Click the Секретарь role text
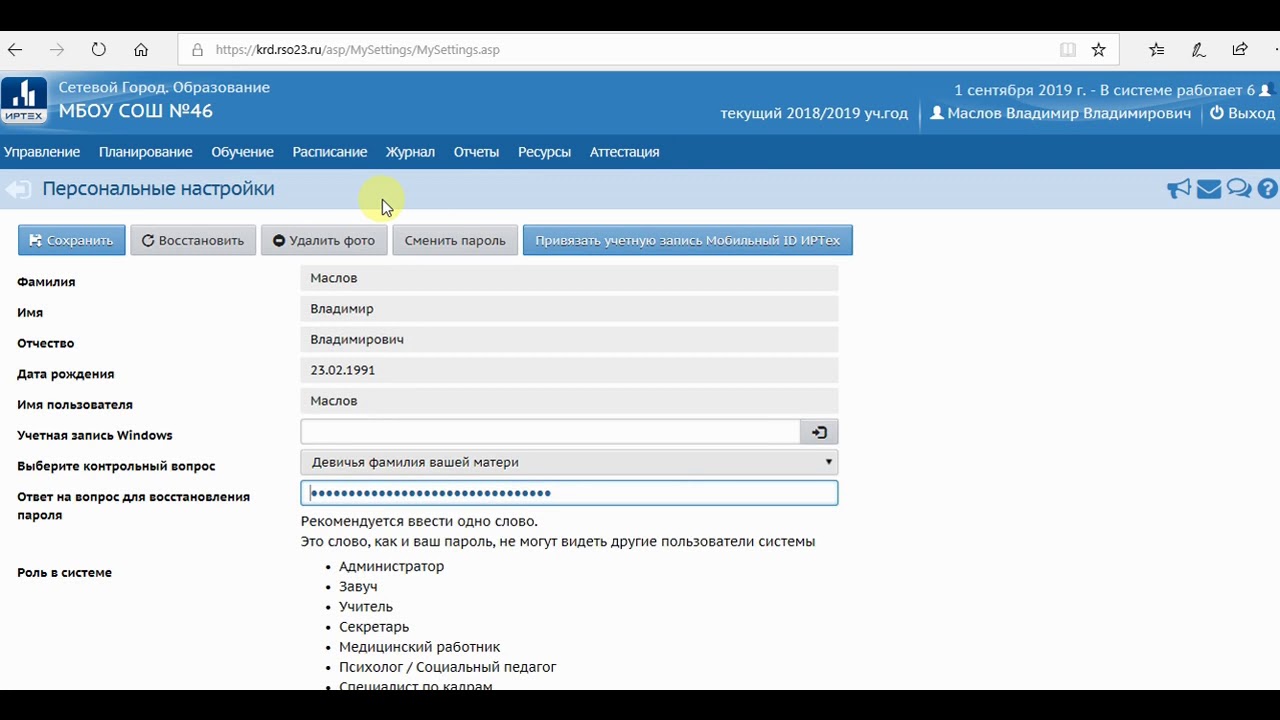 tap(374, 627)
